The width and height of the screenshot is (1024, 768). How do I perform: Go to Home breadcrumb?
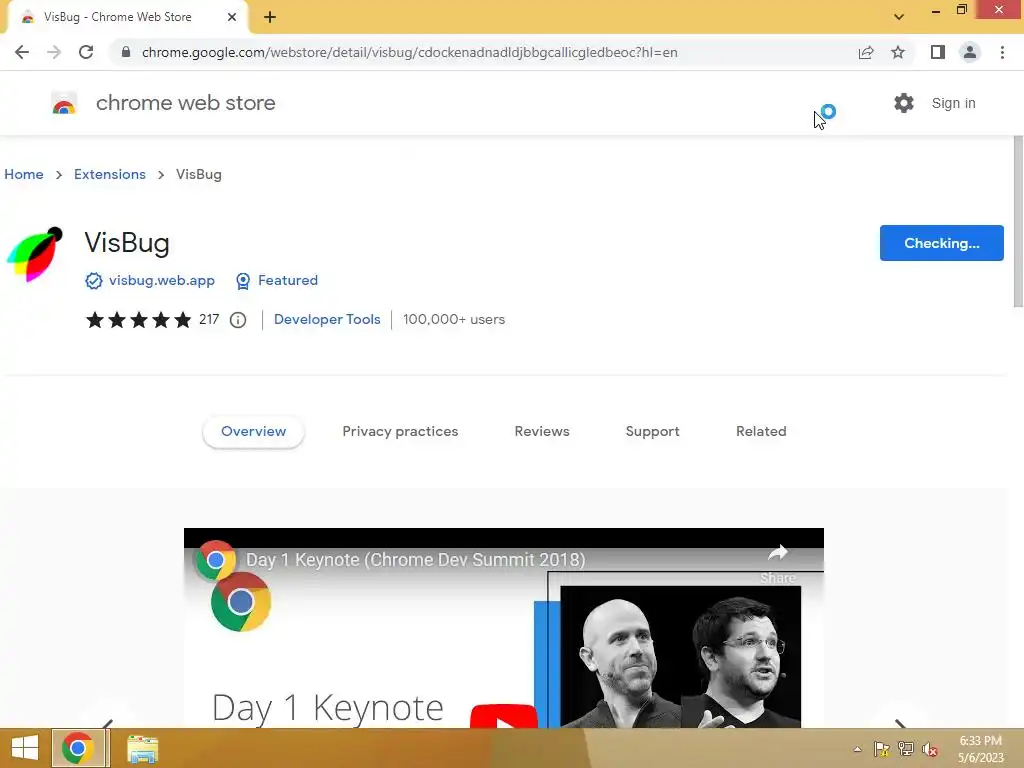coord(24,174)
